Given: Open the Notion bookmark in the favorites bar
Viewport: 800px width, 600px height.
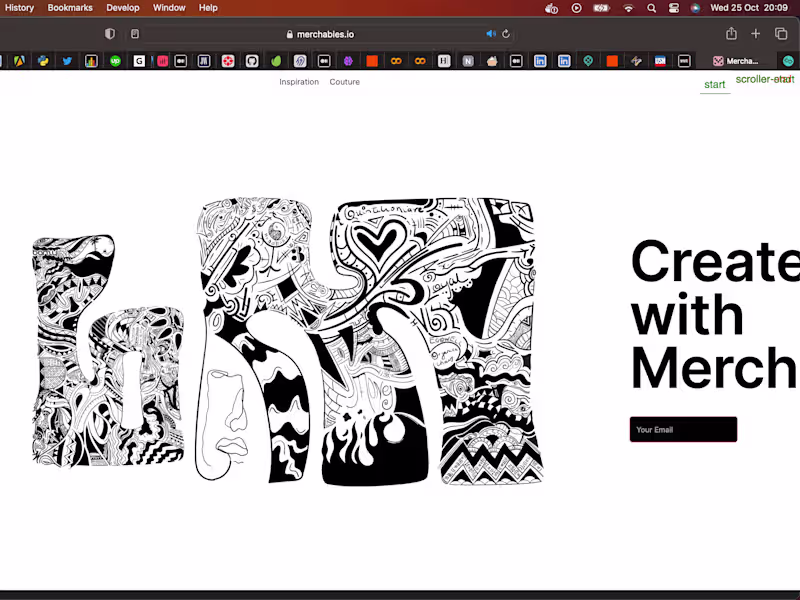Looking at the screenshot, I should coord(467,60).
